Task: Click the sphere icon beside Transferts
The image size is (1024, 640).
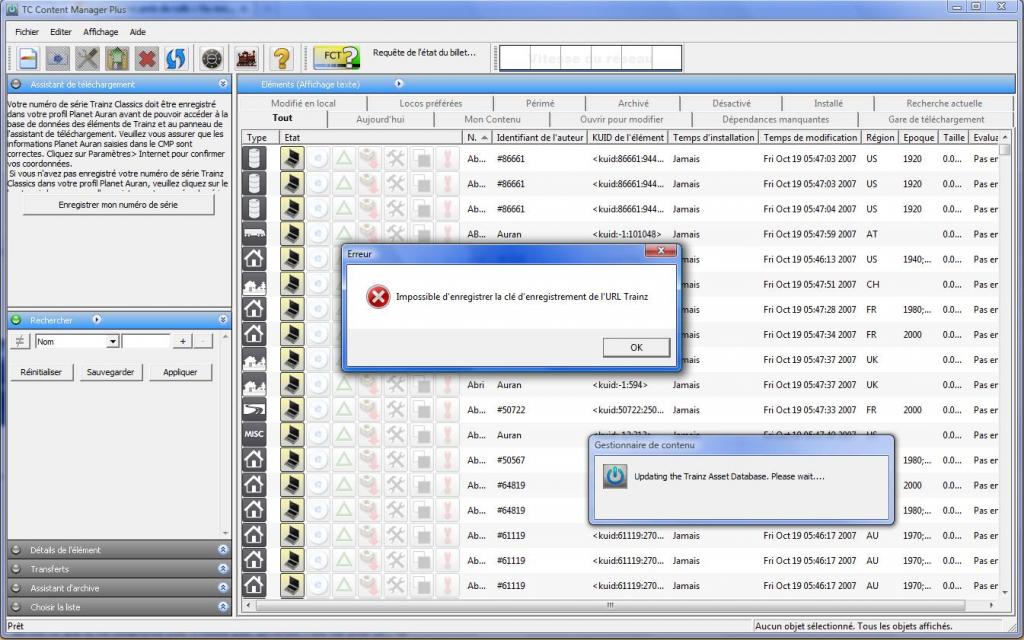Action: tap(16, 569)
